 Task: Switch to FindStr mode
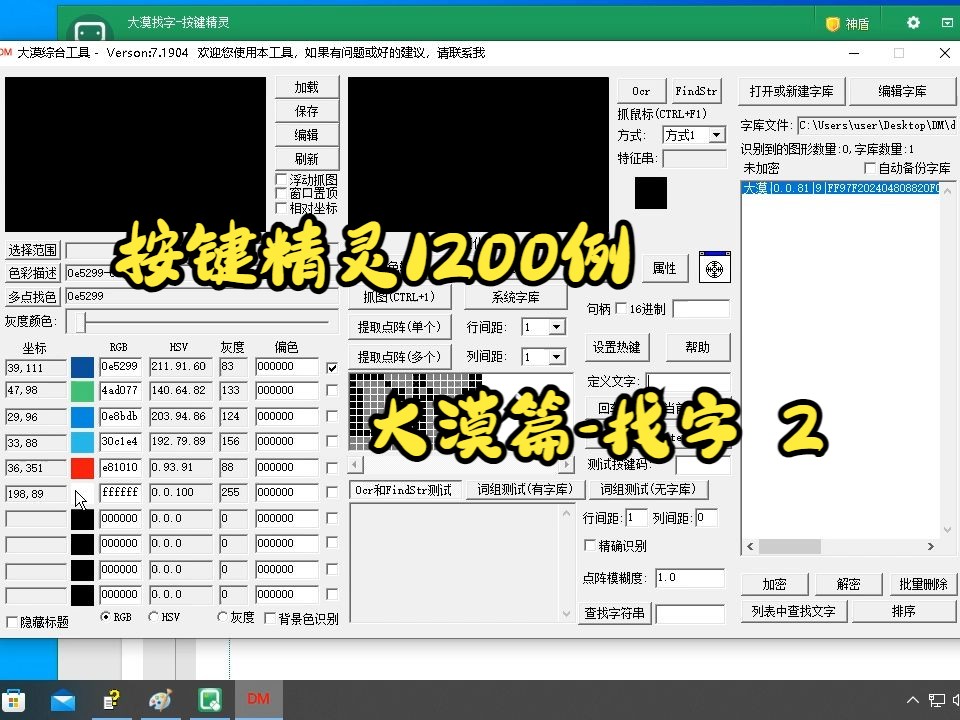[x=697, y=91]
